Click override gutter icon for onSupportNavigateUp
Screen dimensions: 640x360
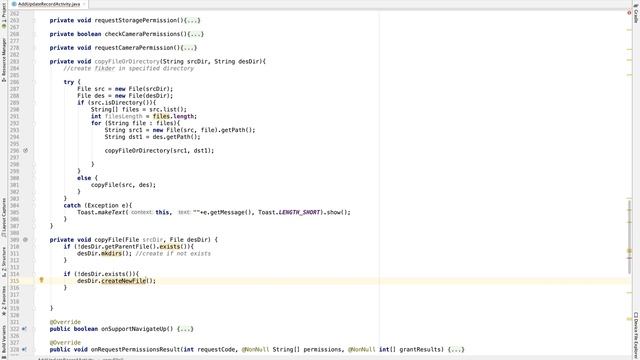click(x=24, y=329)
